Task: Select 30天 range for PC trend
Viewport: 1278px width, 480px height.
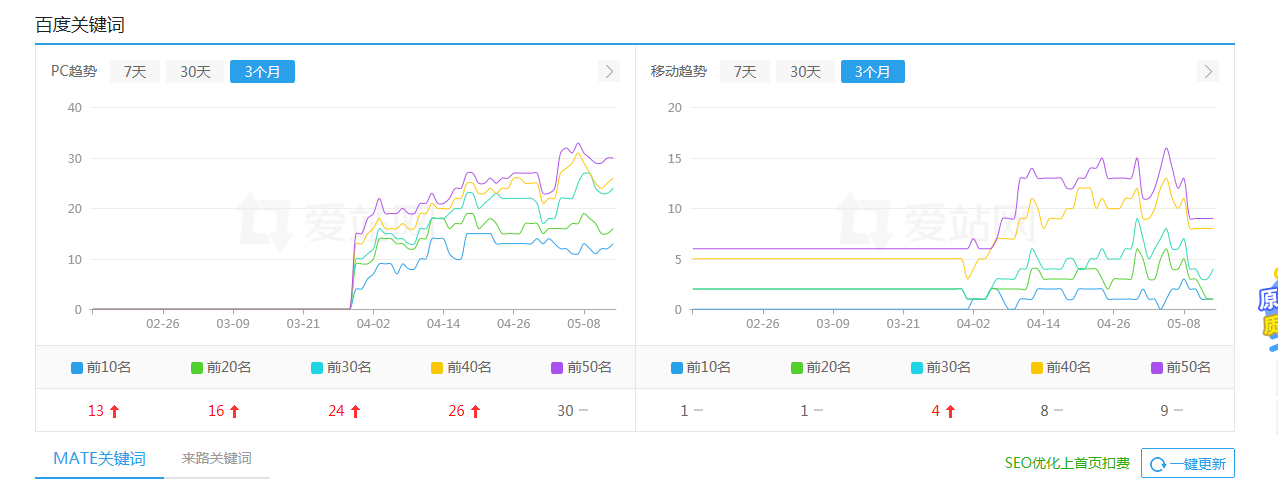Action: pyautogui.click(x=195, y=72)
